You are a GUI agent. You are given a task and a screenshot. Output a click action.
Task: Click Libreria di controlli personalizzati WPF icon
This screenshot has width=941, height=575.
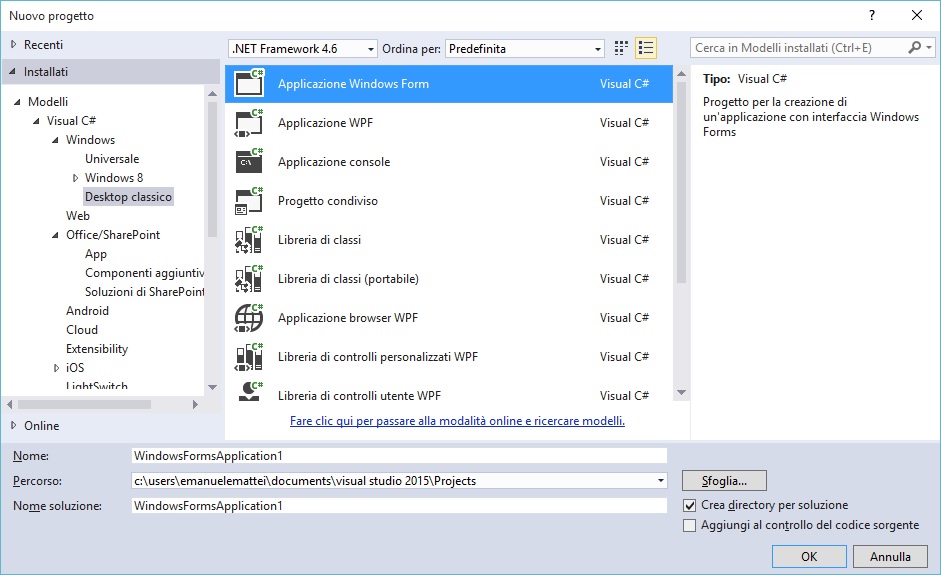coord(249,357)
